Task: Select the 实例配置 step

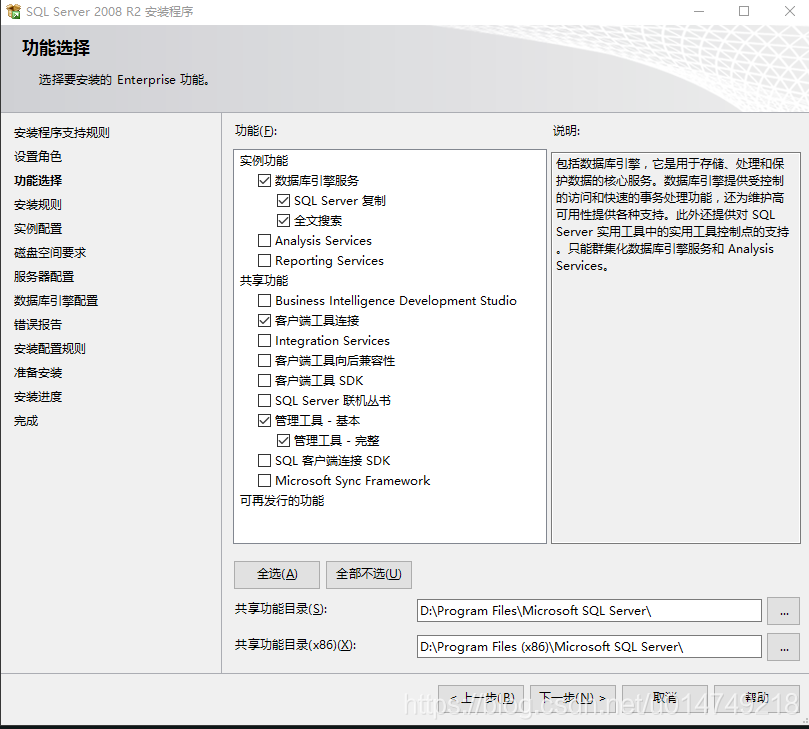Action: (x=38, y=229)
